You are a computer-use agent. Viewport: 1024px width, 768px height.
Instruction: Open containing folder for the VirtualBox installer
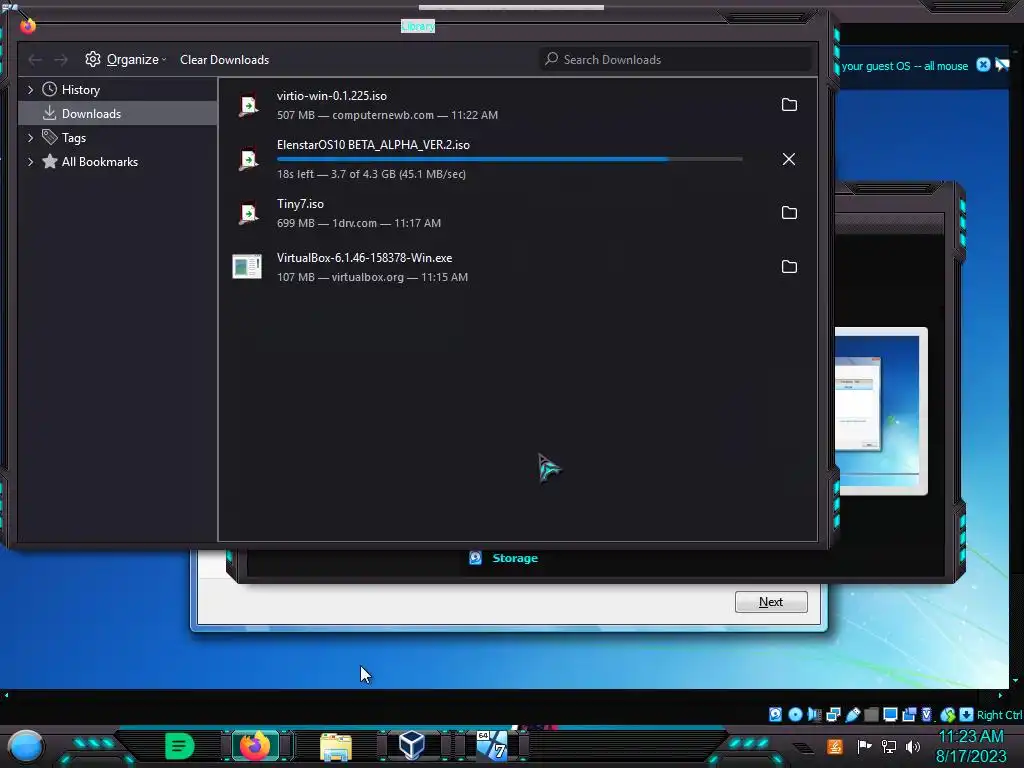[x=789, y=266]
